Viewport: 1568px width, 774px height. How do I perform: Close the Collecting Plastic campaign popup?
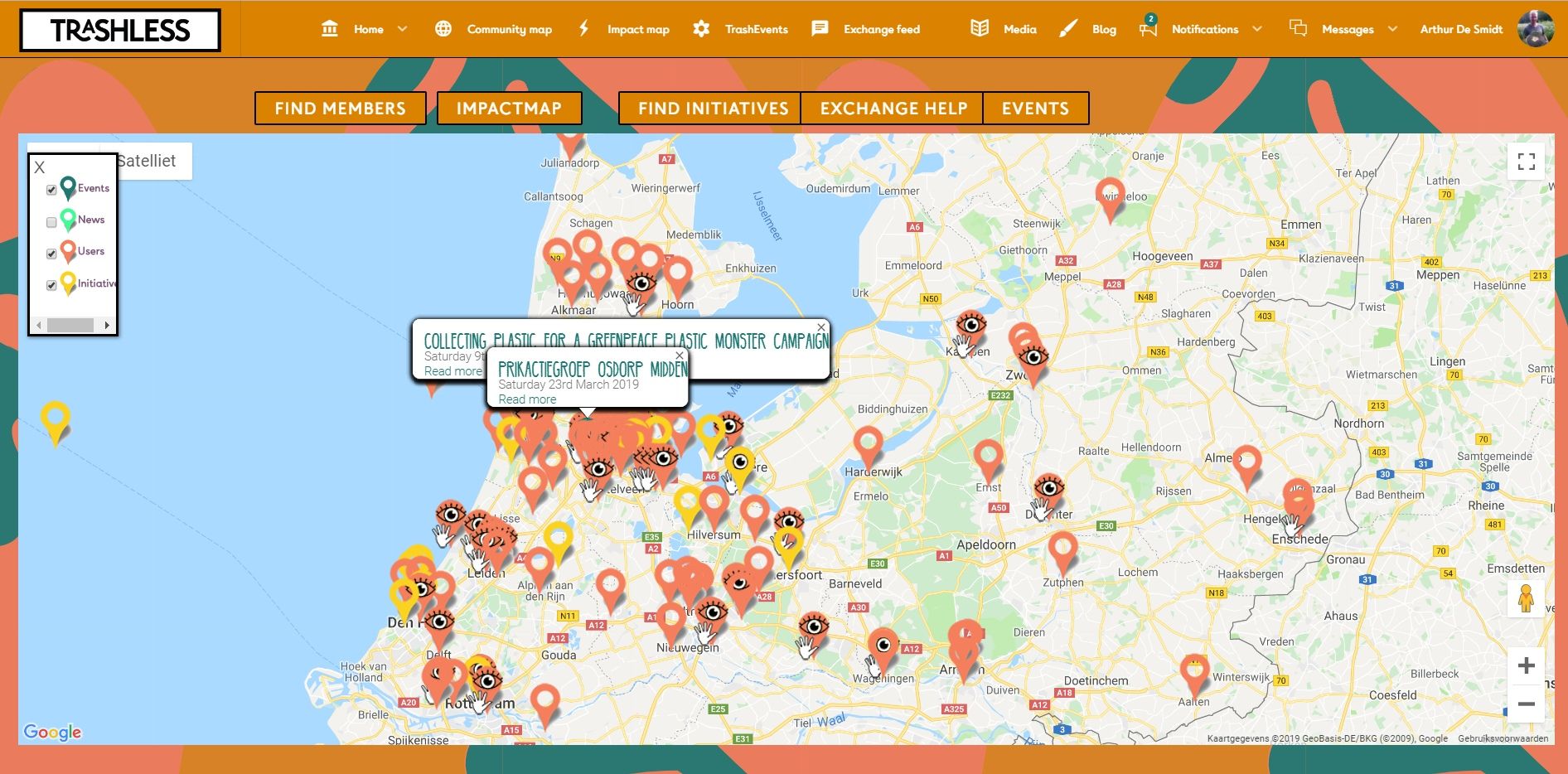821,327
